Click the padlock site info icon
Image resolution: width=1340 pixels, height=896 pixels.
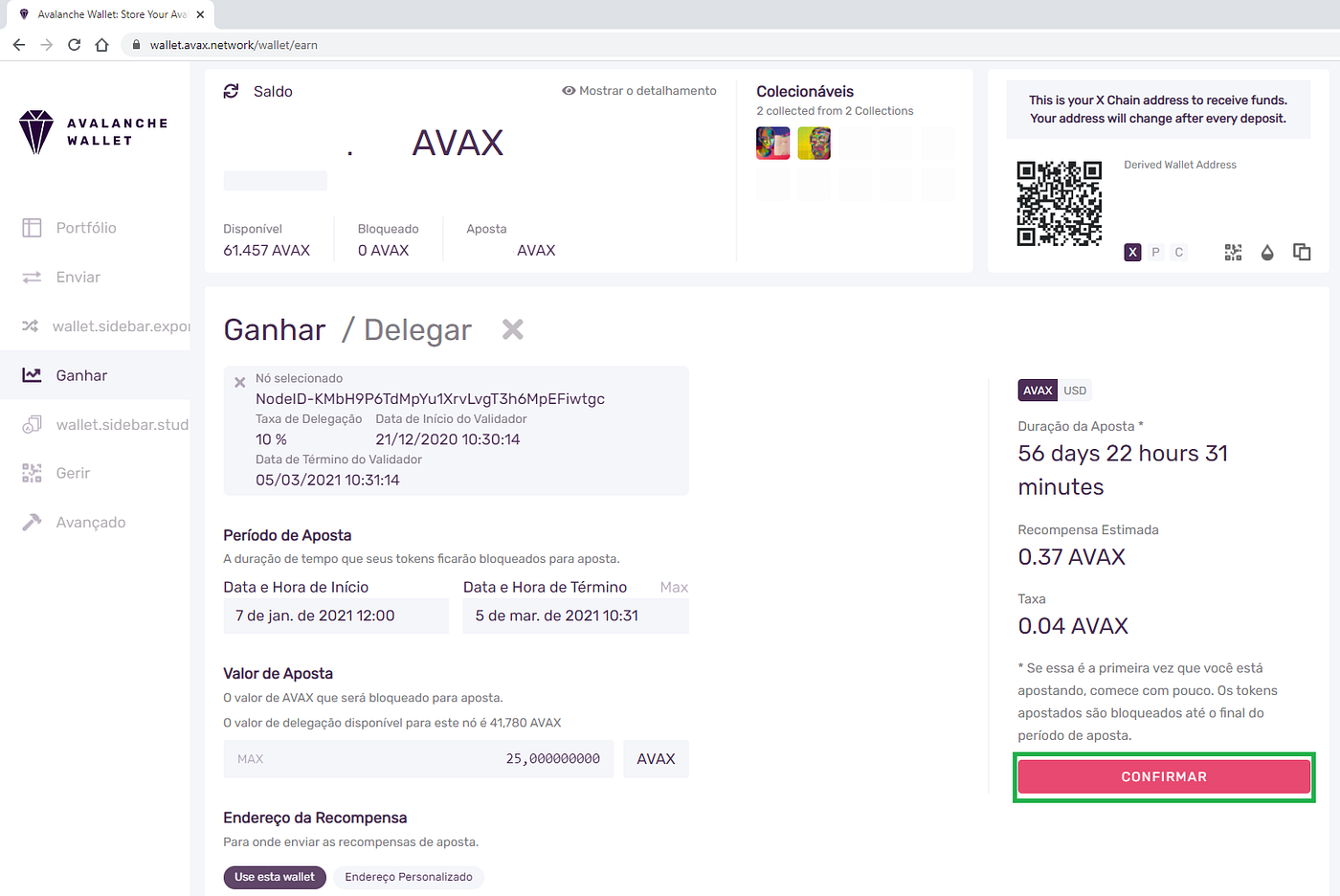[136, 45]
